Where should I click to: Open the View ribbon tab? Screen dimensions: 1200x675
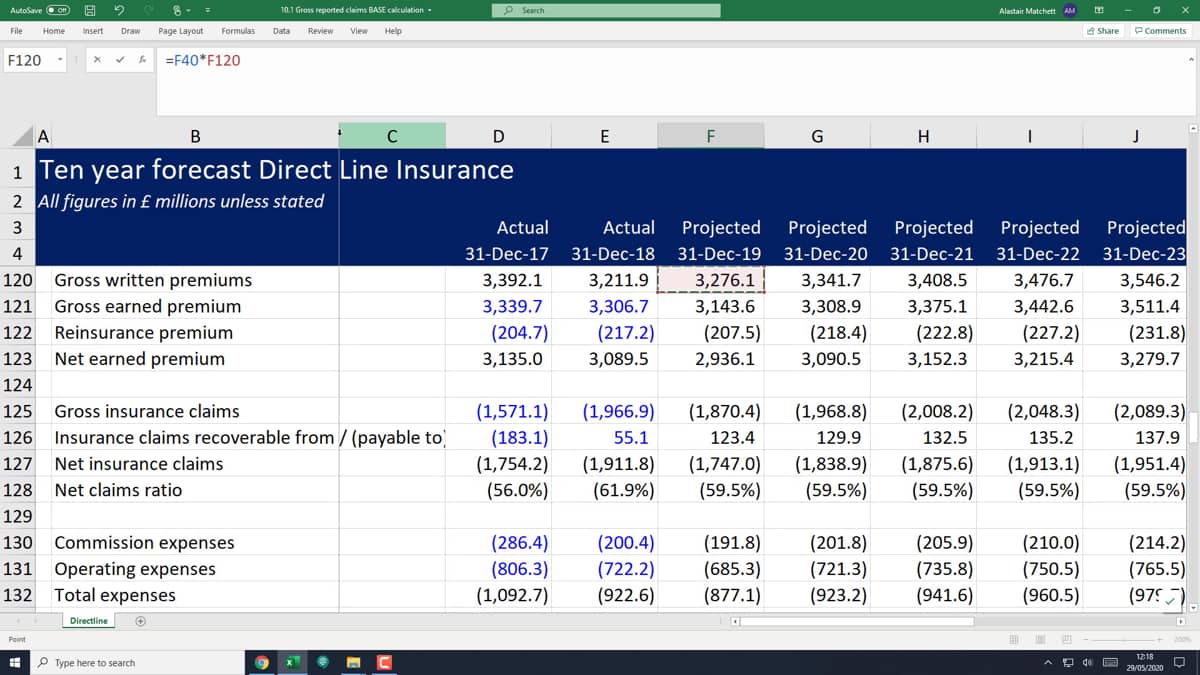click(x=359, y=31)
